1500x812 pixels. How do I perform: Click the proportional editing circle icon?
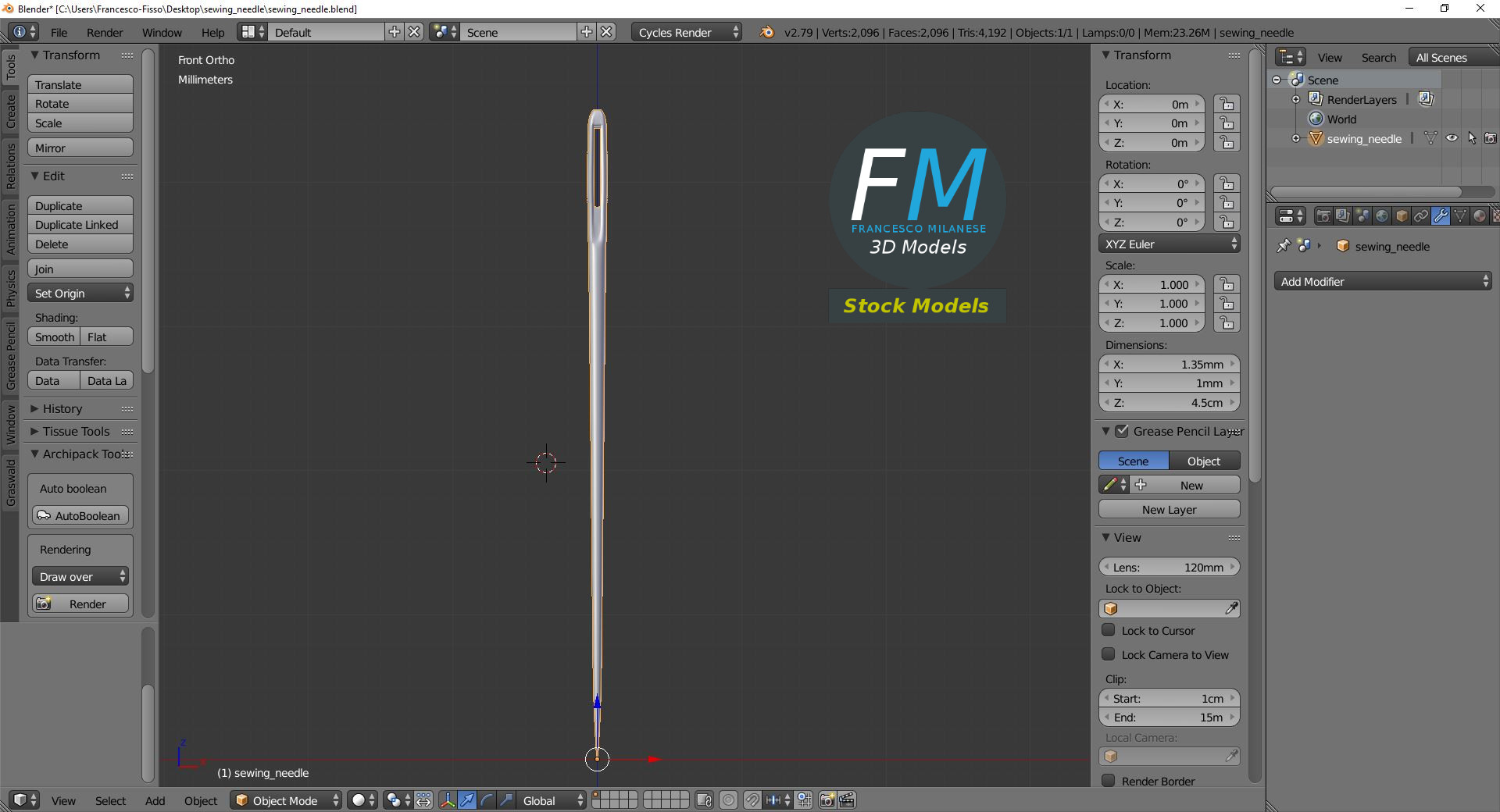[x=728, y=800]
